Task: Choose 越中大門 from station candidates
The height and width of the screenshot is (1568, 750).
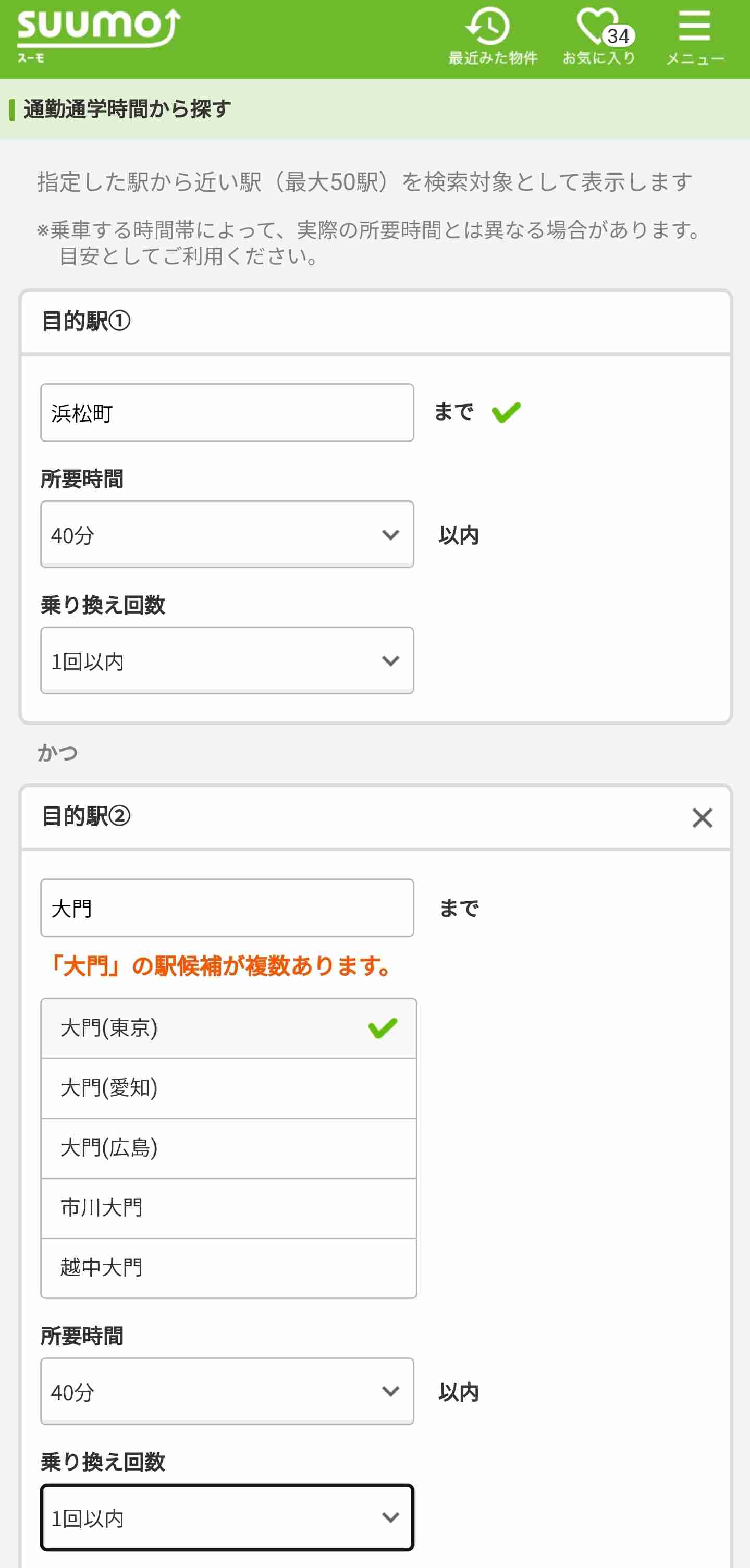Action: (x=229, y=1268)
